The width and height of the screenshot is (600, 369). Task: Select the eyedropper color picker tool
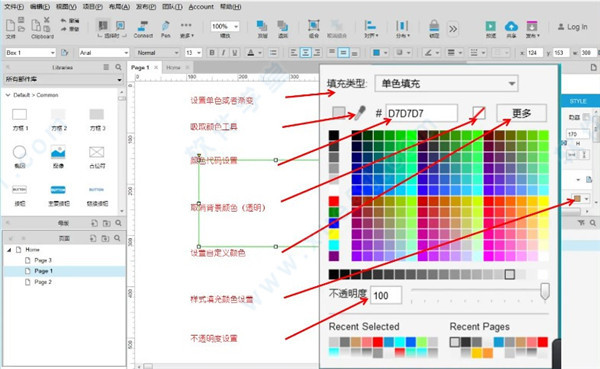coord(360,113)
